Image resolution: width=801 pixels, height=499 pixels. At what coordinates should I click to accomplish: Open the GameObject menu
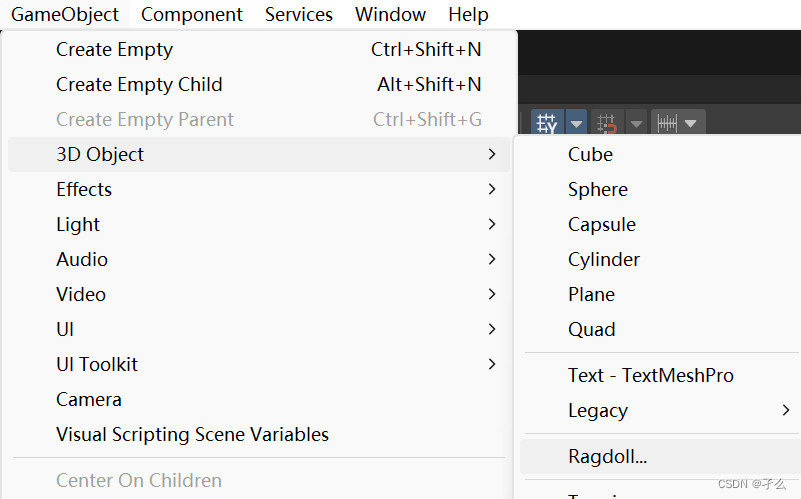(x=65, y=14)
